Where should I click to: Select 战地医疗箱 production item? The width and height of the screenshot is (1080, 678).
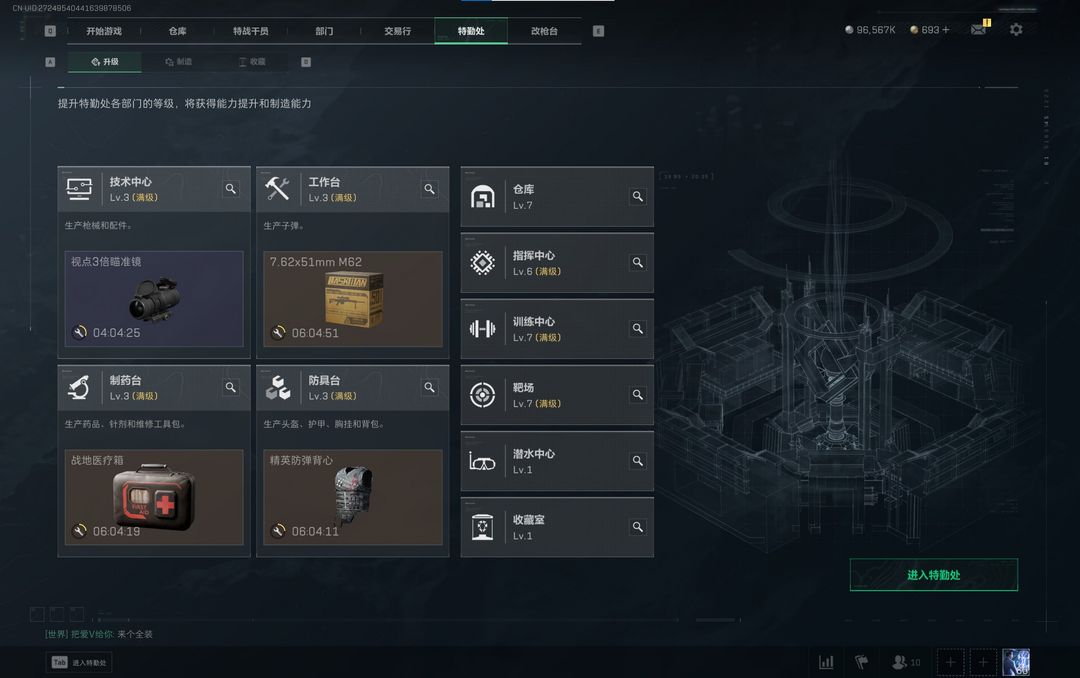[x=154, y=497]
